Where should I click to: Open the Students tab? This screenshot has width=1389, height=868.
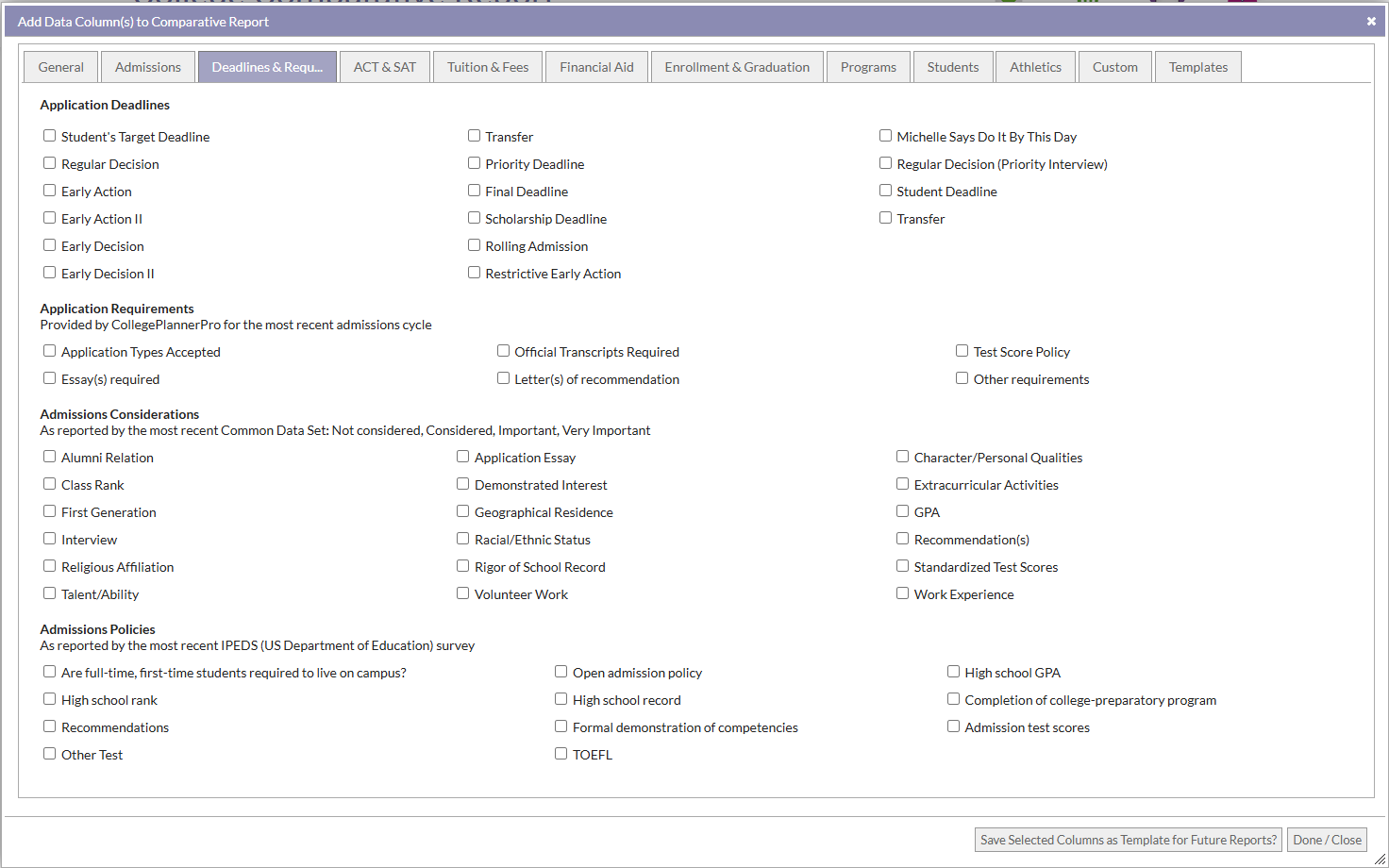[x=953, y=67]
